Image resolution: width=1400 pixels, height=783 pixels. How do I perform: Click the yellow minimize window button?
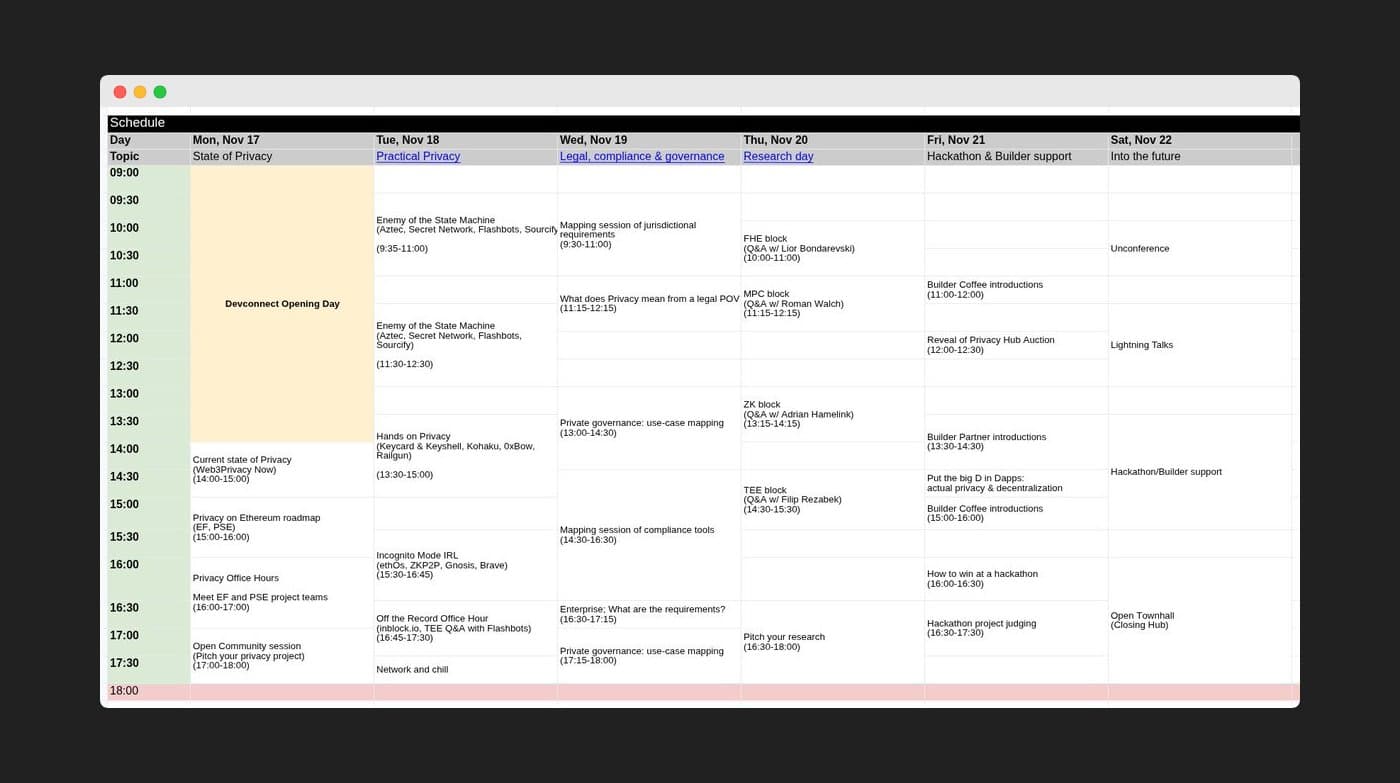pos(140,92)
